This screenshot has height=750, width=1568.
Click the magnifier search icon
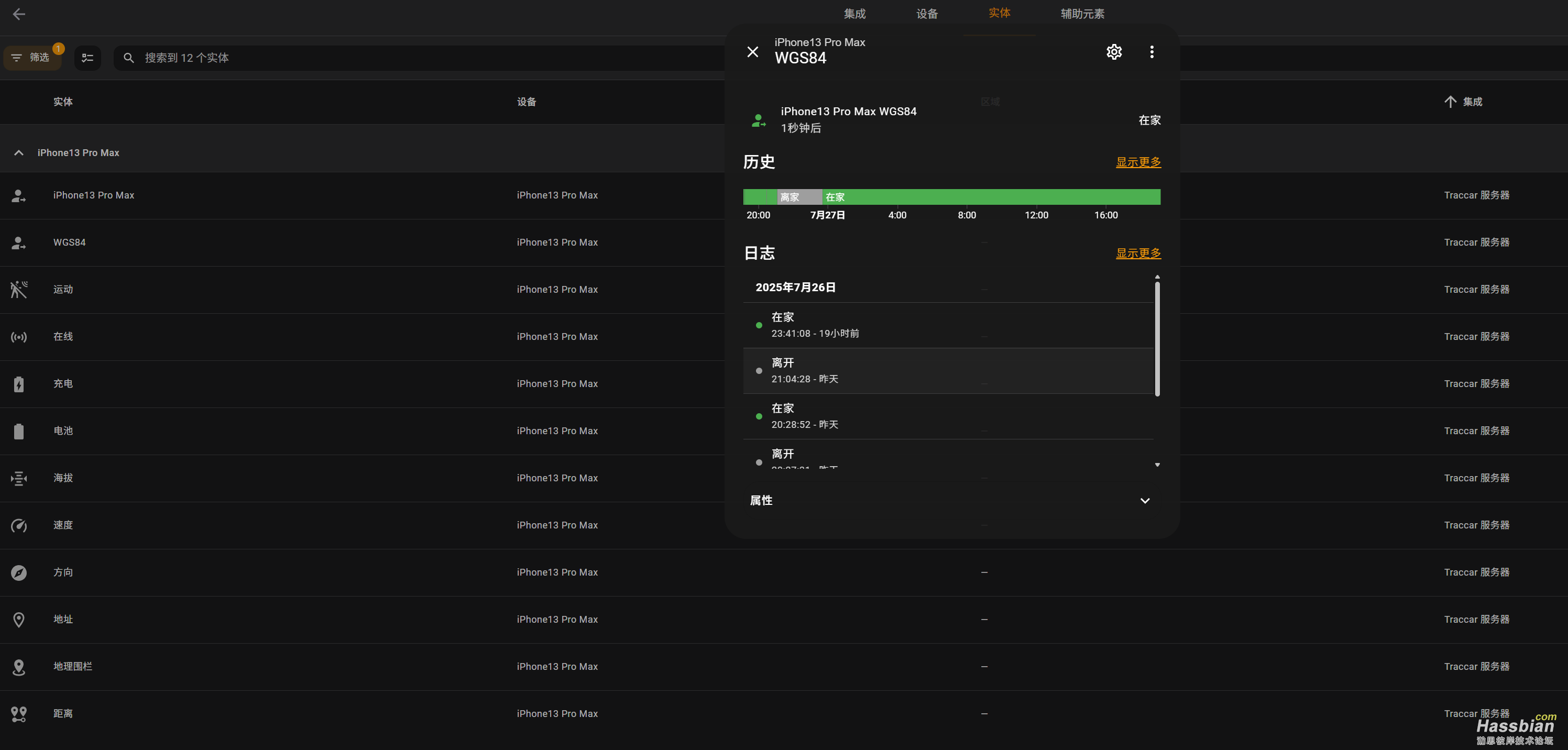coord(128,58)
